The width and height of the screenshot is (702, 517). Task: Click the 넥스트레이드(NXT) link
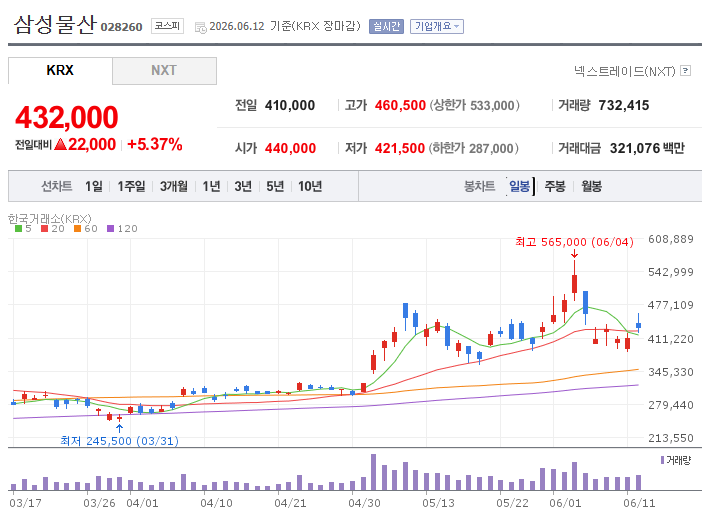pyautogui.click(x=625, y=71)
